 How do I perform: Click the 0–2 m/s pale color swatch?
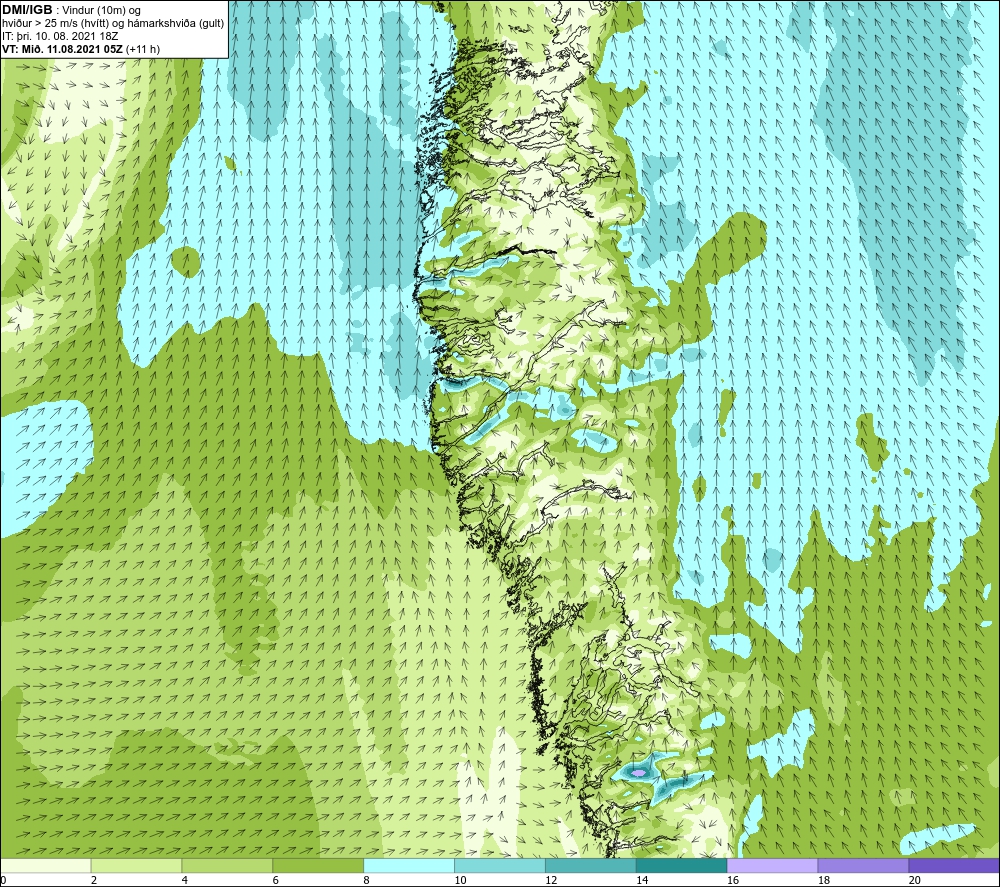pos(46,865)
